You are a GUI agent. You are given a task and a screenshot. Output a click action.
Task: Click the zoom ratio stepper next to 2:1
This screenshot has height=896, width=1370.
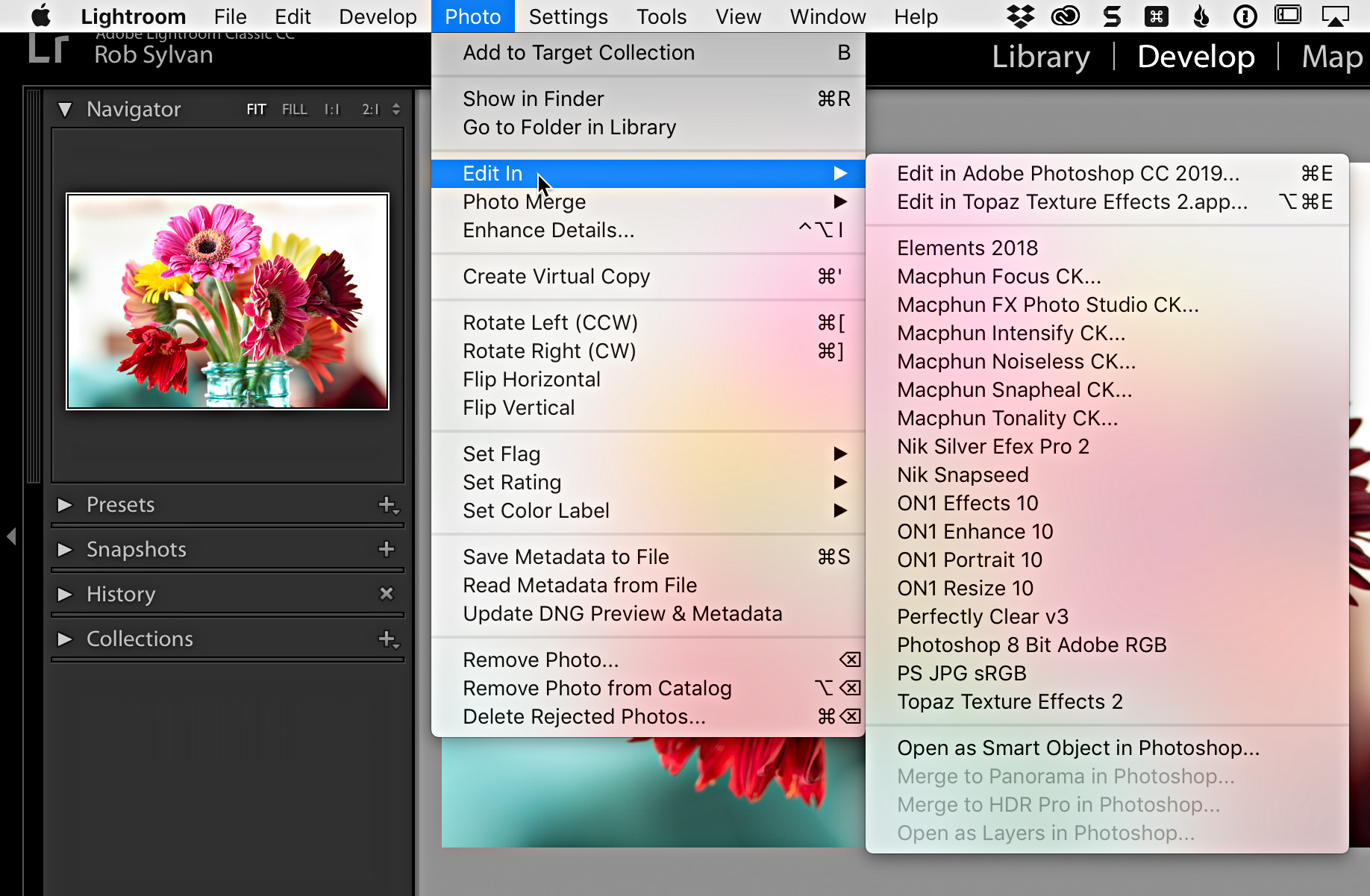pos(396,109)
